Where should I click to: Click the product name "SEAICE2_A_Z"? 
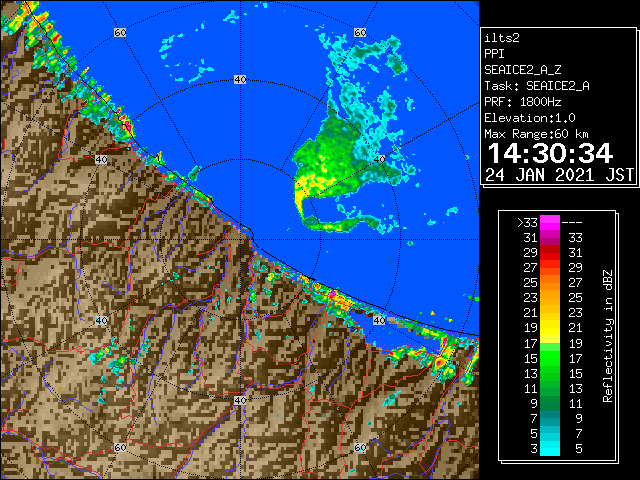pos(522,70)
